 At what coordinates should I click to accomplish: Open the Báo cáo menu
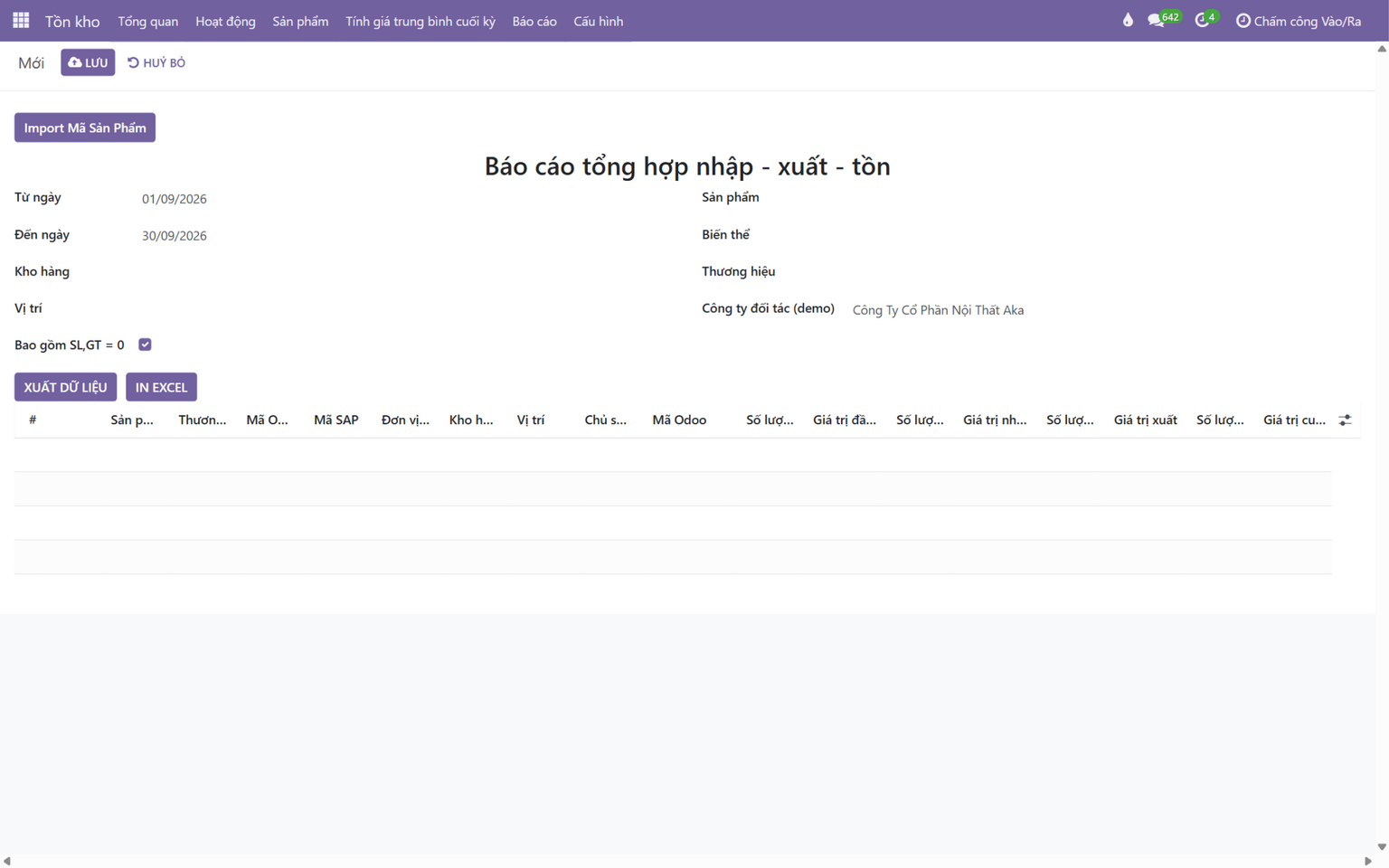[x=534, y=21]
